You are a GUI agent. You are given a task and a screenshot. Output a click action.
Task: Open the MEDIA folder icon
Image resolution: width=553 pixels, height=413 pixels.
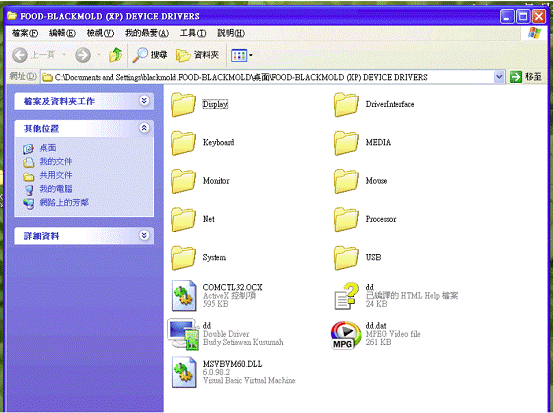pyautogui.click(x=346, y=143)
